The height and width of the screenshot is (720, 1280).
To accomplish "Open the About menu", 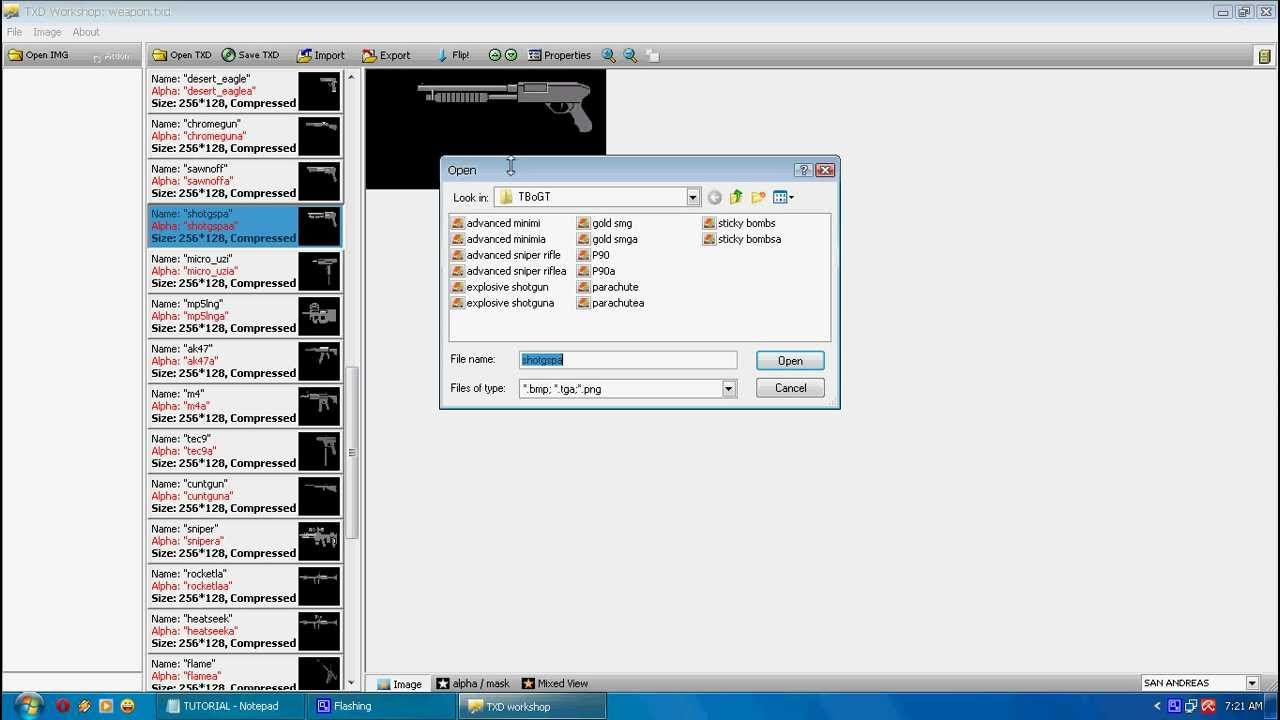I will pyautogui.click(x=86, y=32).
